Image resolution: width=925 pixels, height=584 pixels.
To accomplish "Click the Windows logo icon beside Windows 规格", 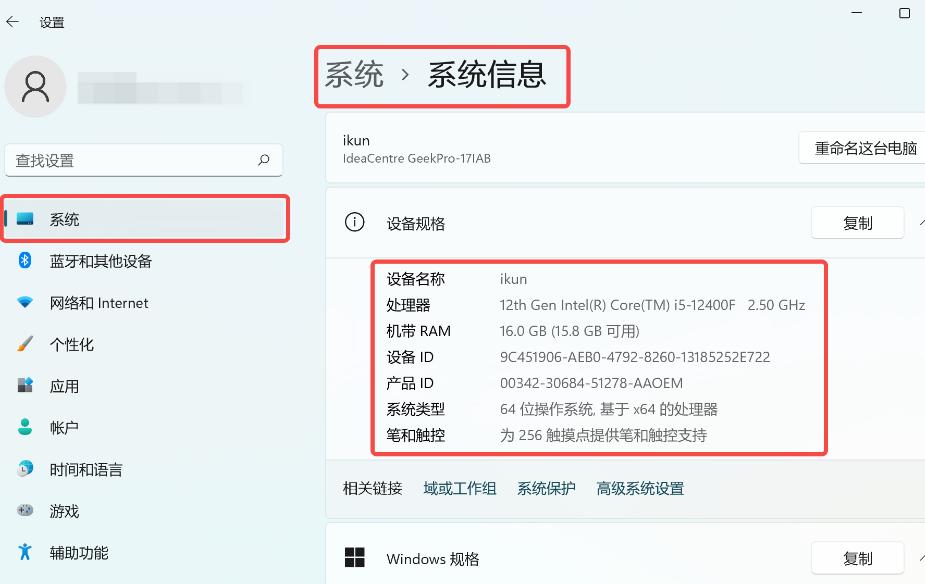I will (355, 557).
